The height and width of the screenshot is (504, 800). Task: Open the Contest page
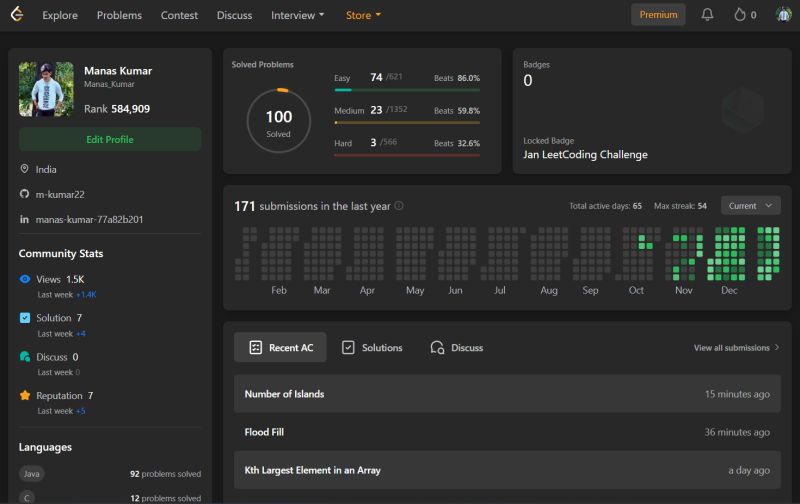[179, 15]
